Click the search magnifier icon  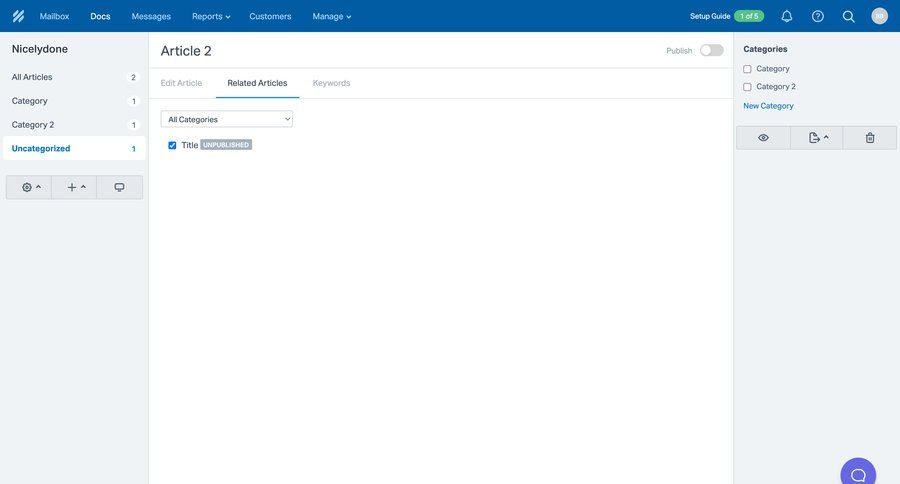tap(848, 16)
